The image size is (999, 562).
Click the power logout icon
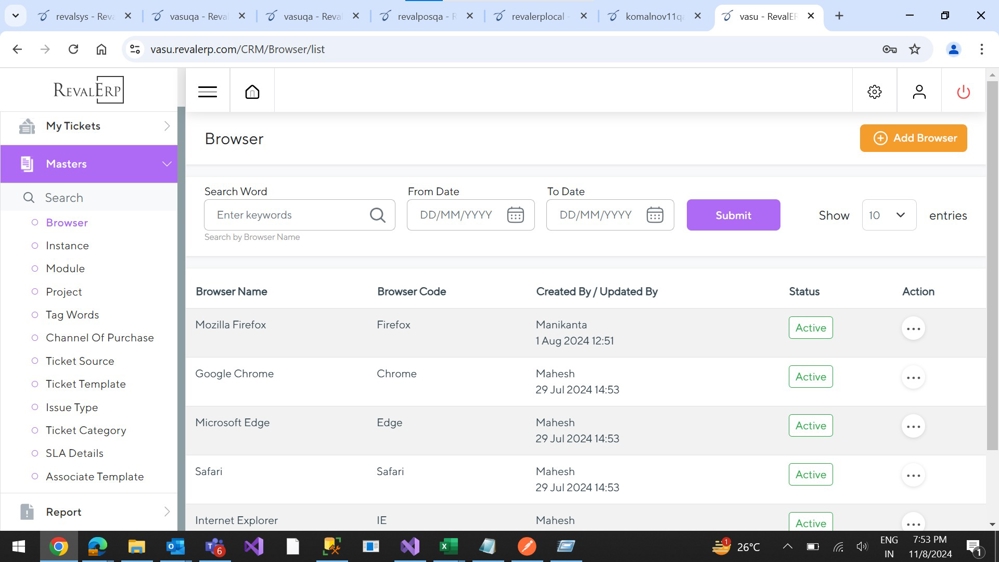tap(963, 92)
